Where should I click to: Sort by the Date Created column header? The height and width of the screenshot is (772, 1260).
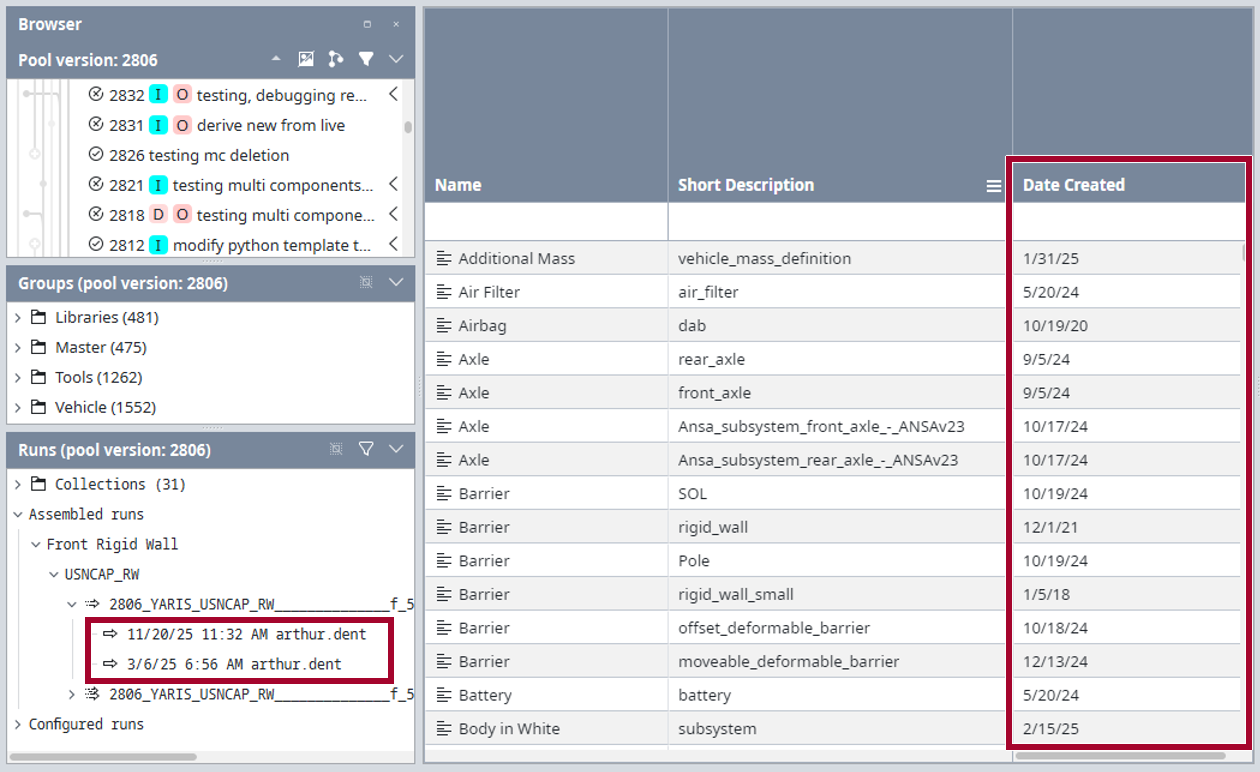[x=1073, y=185]
